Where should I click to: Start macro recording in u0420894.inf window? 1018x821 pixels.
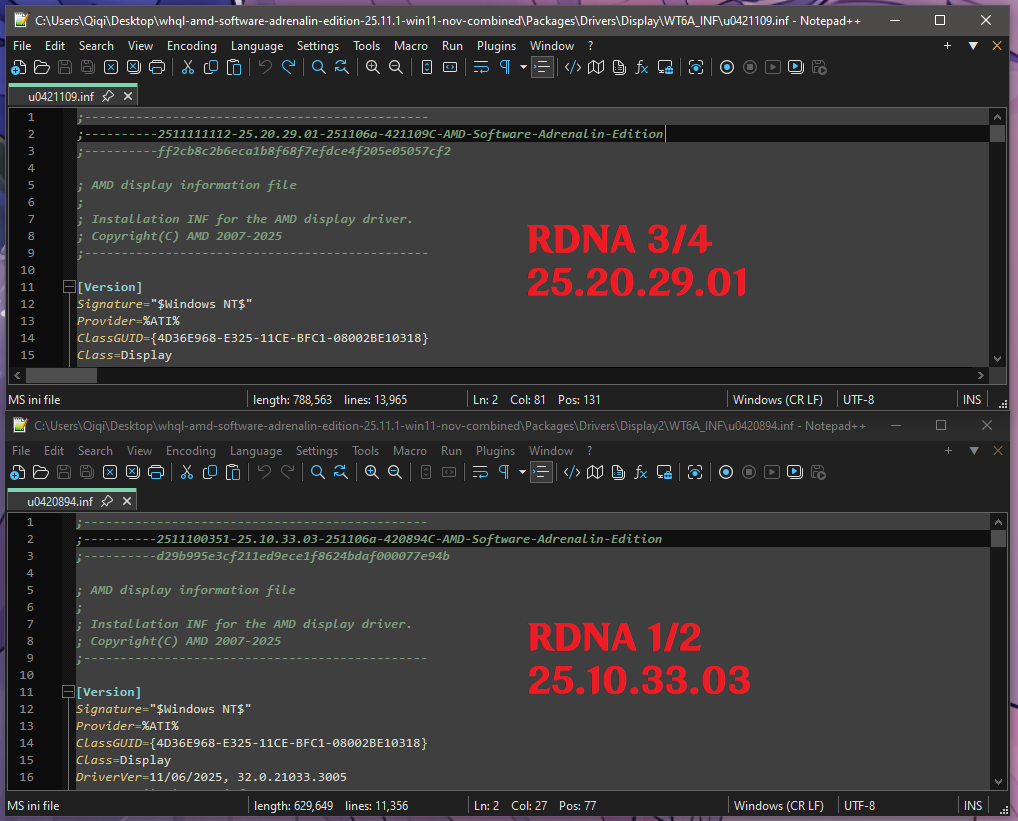click(726, 472)
